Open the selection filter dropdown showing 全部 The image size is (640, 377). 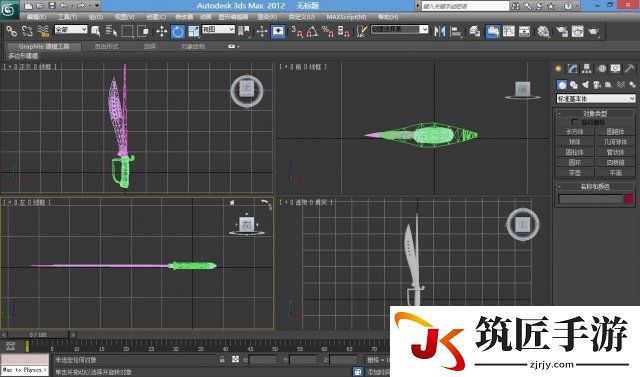[x=71, y=29]
